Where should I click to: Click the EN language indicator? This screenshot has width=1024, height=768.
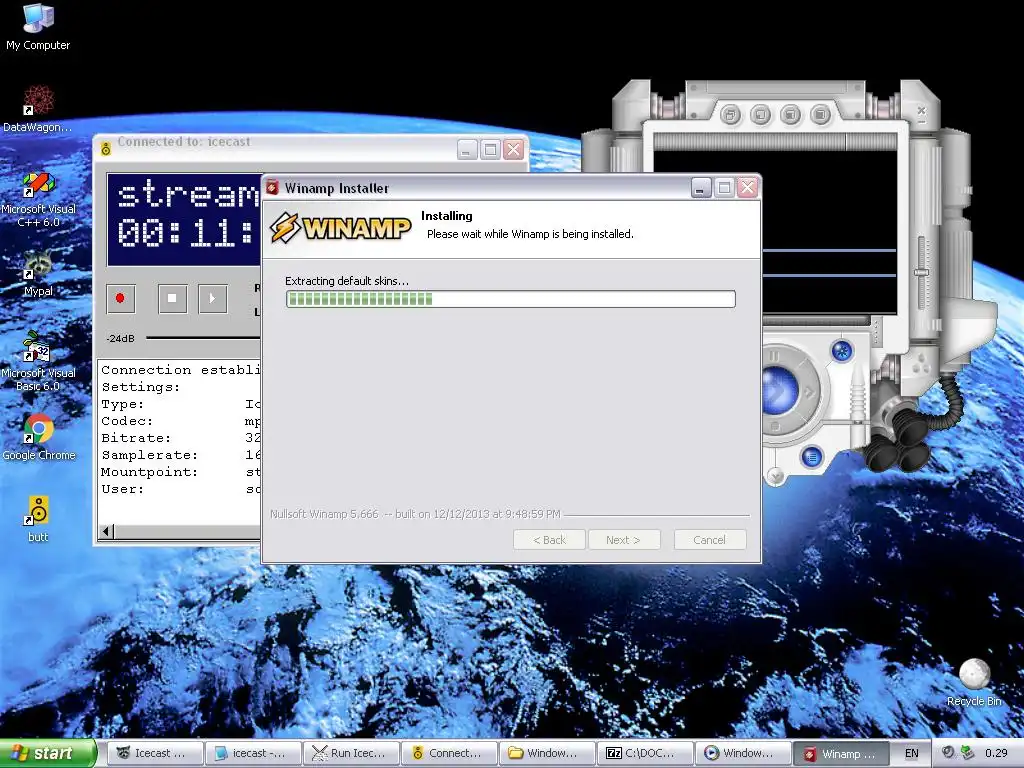point(912,753)
